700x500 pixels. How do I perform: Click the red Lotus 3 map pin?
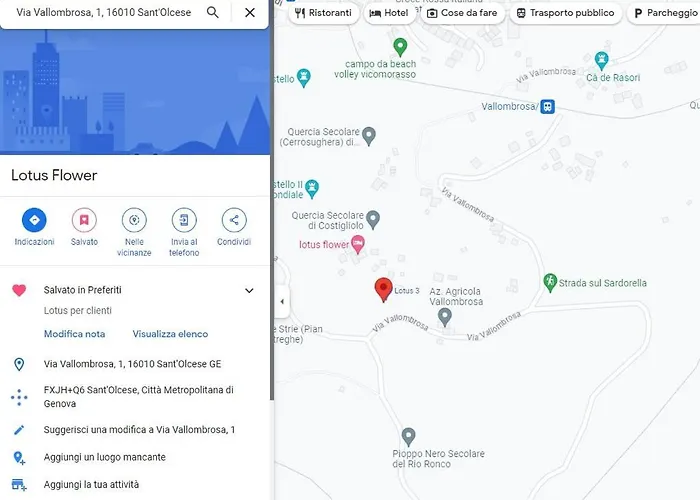383,290
